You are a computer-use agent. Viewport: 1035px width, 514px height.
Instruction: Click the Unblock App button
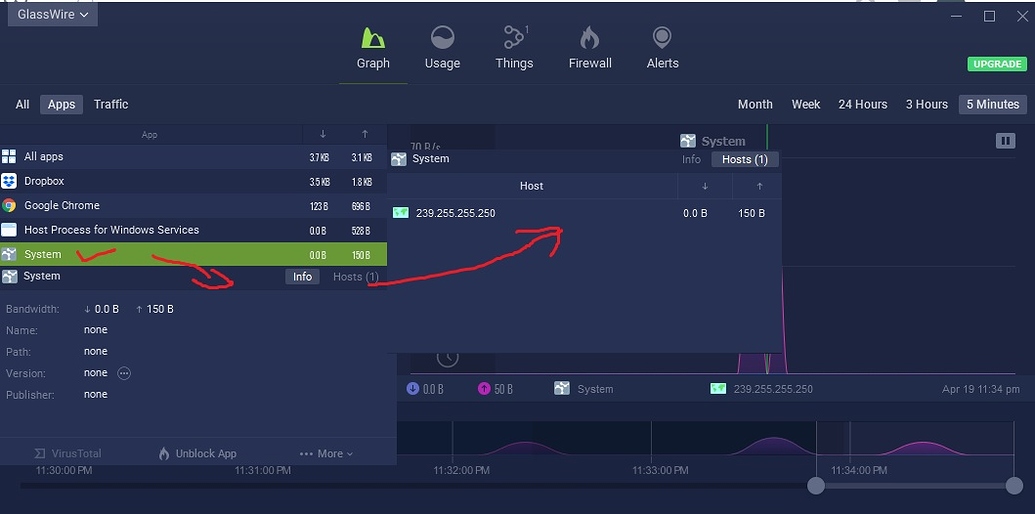tap(197, 454)
